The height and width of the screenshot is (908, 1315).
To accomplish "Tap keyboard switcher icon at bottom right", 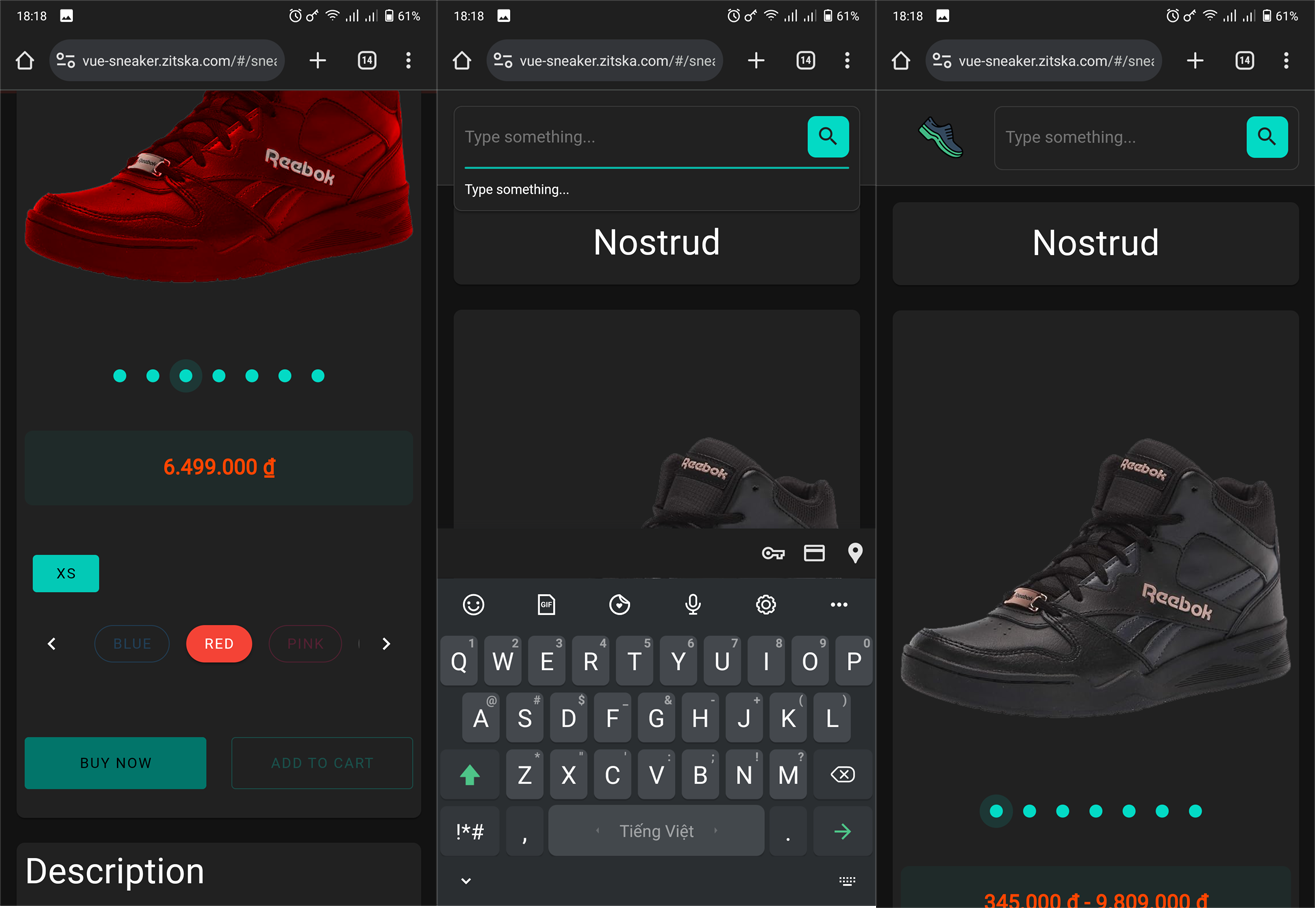I will (847, 881).
